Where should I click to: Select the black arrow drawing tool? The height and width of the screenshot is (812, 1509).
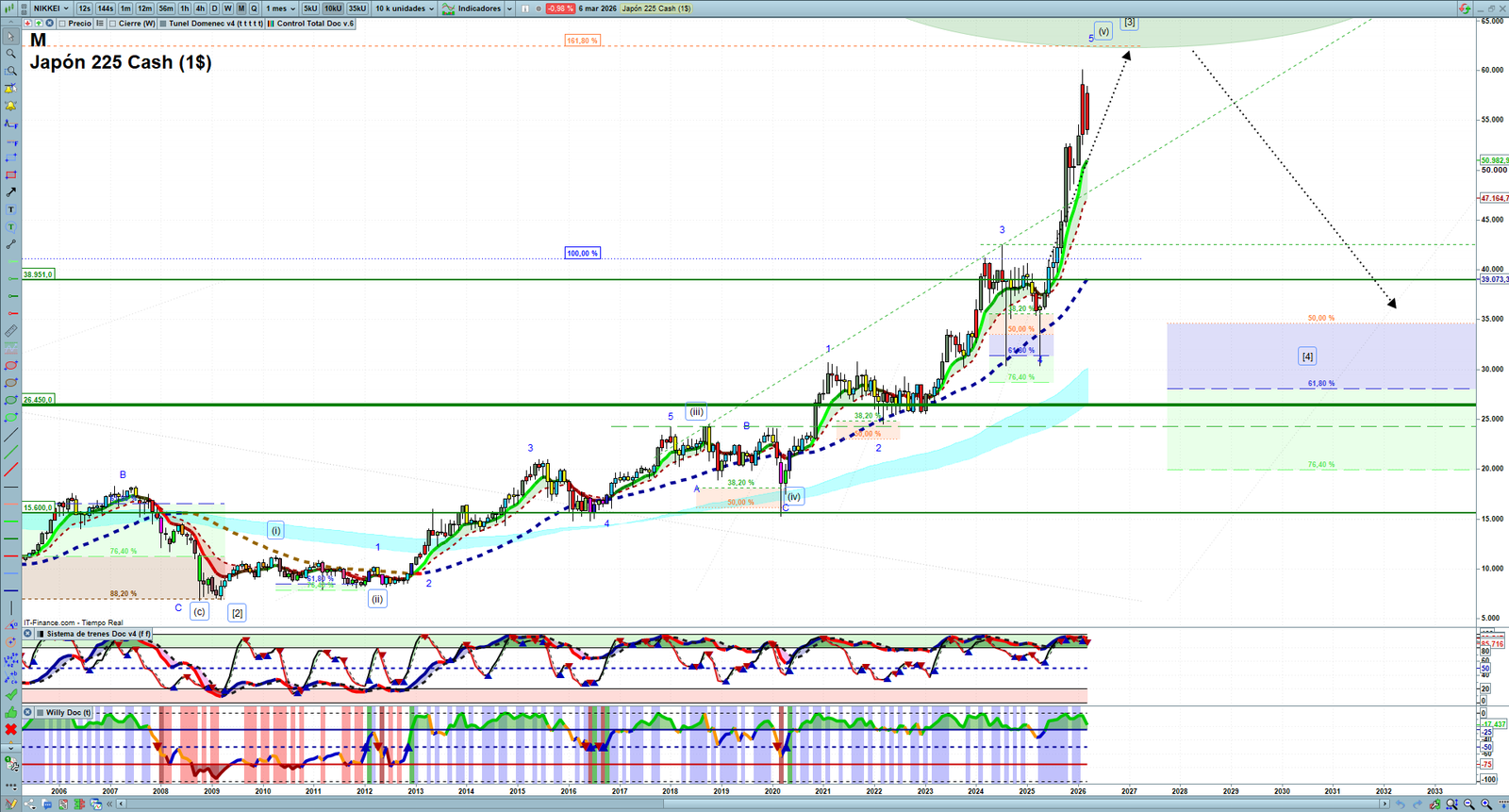tap(11, 192)
